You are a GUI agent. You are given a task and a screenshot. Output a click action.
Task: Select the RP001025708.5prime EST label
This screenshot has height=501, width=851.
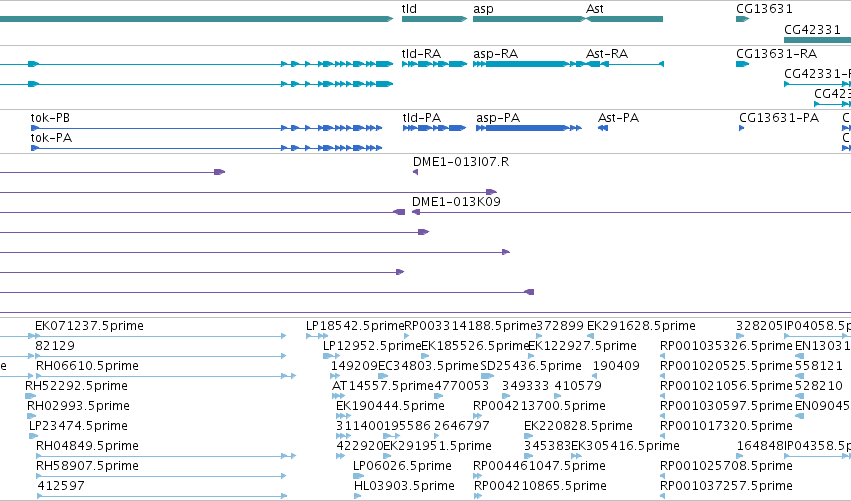tap(726, 466)
